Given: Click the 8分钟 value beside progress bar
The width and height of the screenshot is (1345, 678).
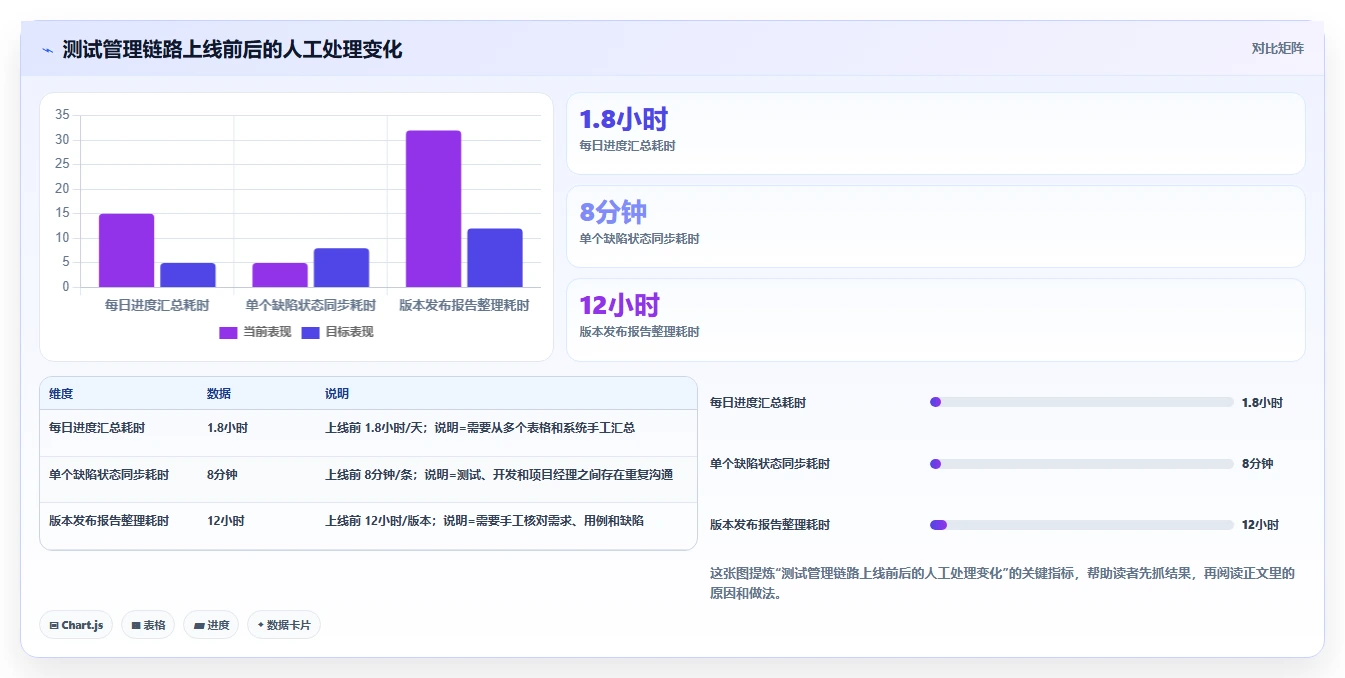Looking at the screenshot, I should (1257, 464).
